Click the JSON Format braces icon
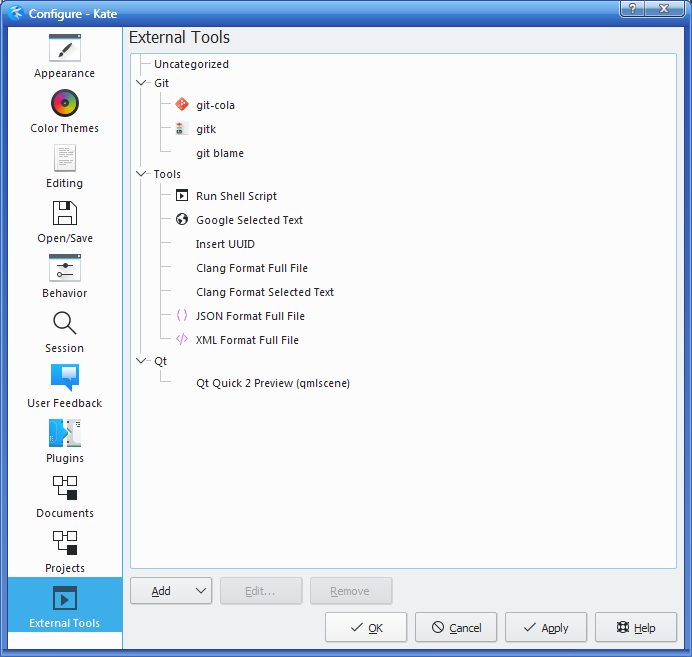This screenshot has width=692, height=657. click(182, 315)
